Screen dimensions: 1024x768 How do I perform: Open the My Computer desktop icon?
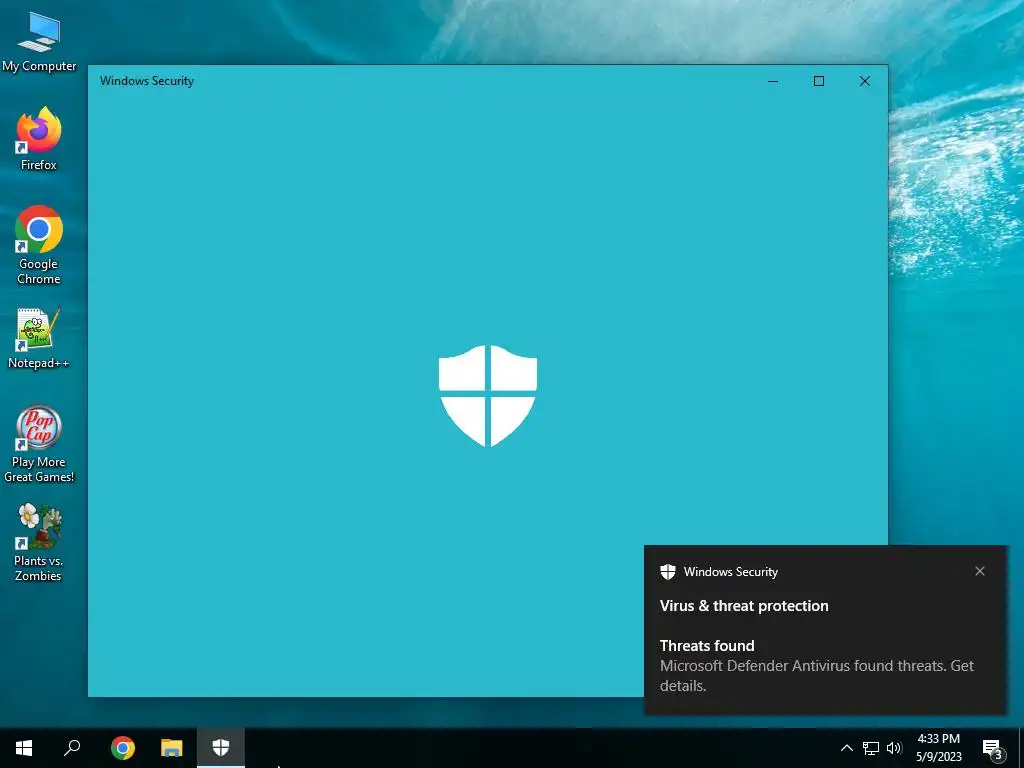coord(39,42)
